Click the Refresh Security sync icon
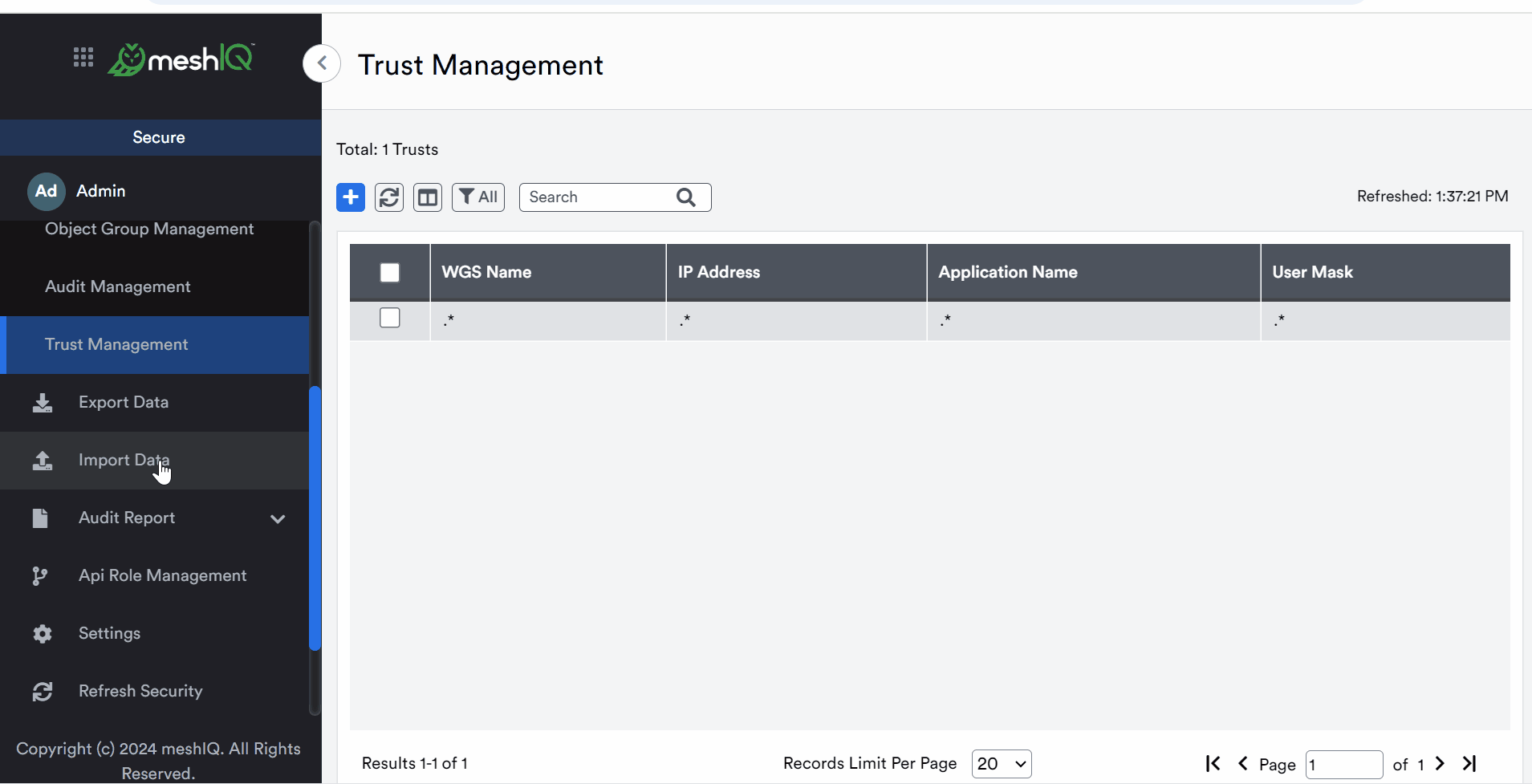 tap(43, 692)
